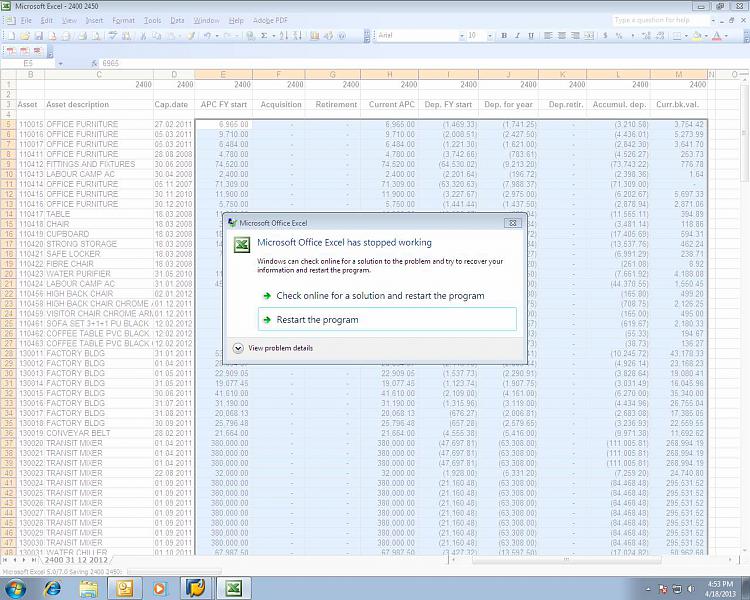Open the Font name dropdown (Arial)

coord(462,36)
